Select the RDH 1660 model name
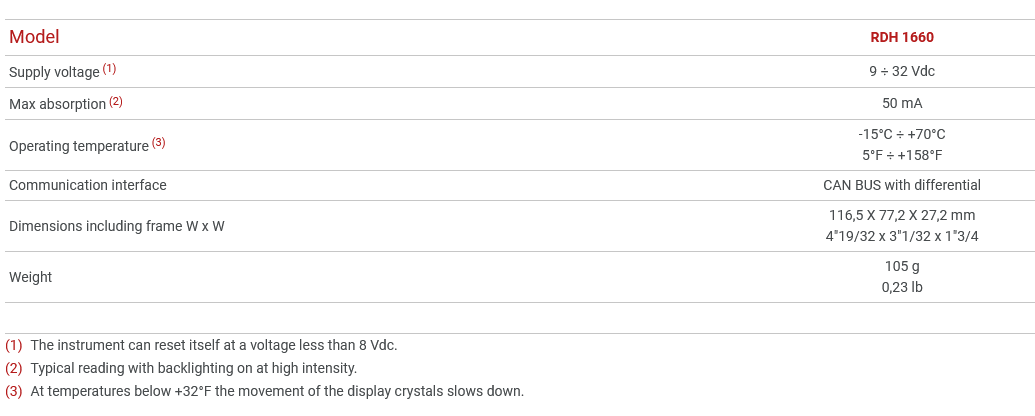Viewport: 1035px width, 416px height. point(901,37)
